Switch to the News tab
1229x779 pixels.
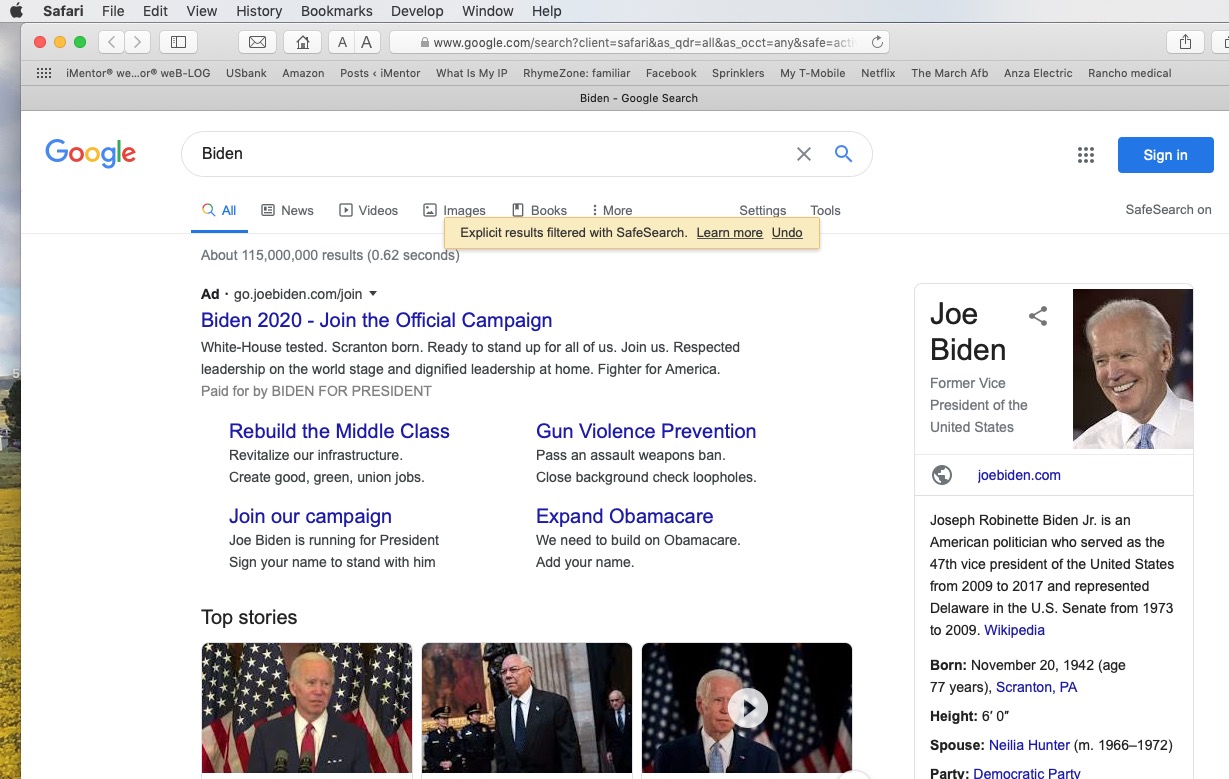point(287,210)
